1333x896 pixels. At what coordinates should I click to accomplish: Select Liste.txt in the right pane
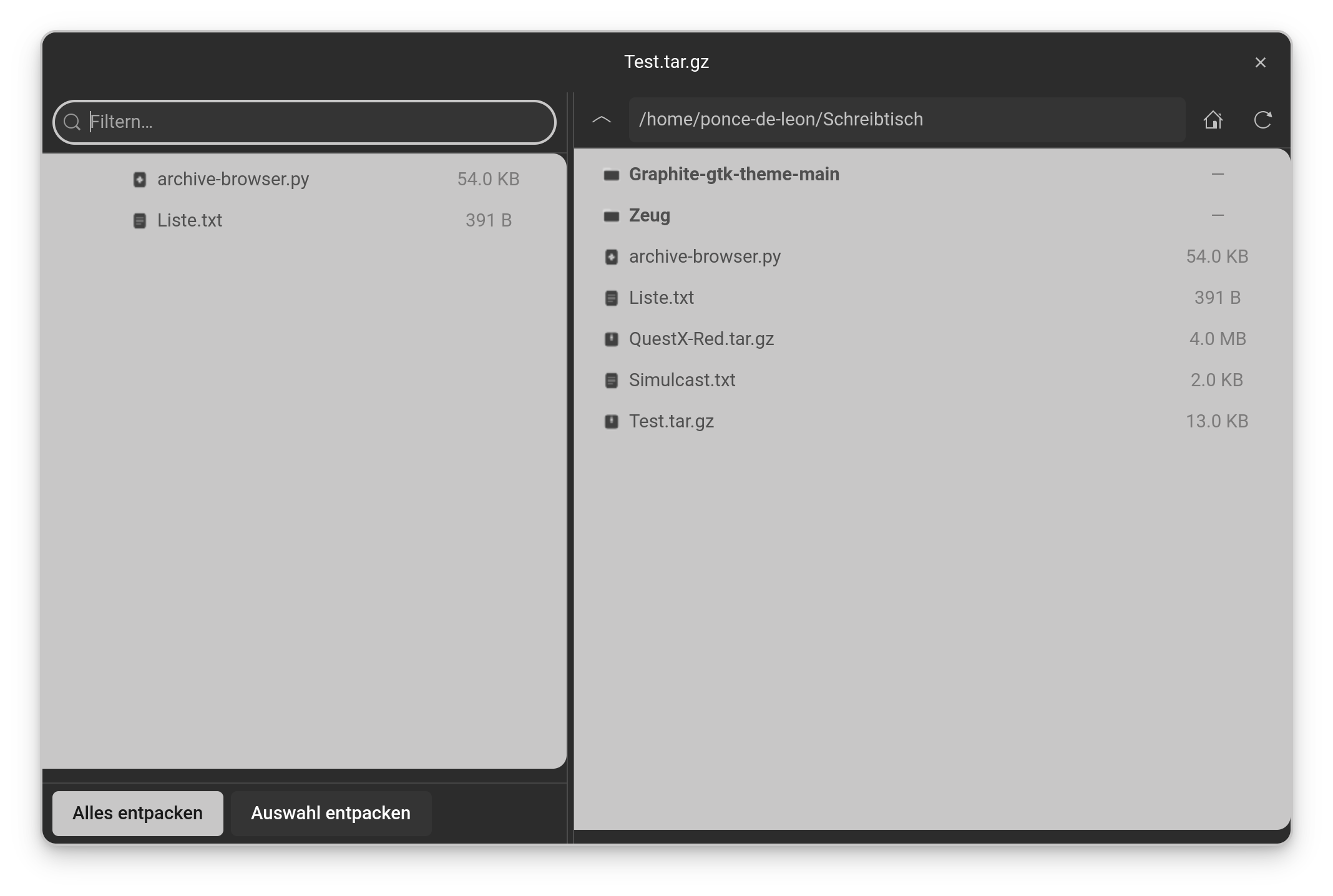[662, 298]
